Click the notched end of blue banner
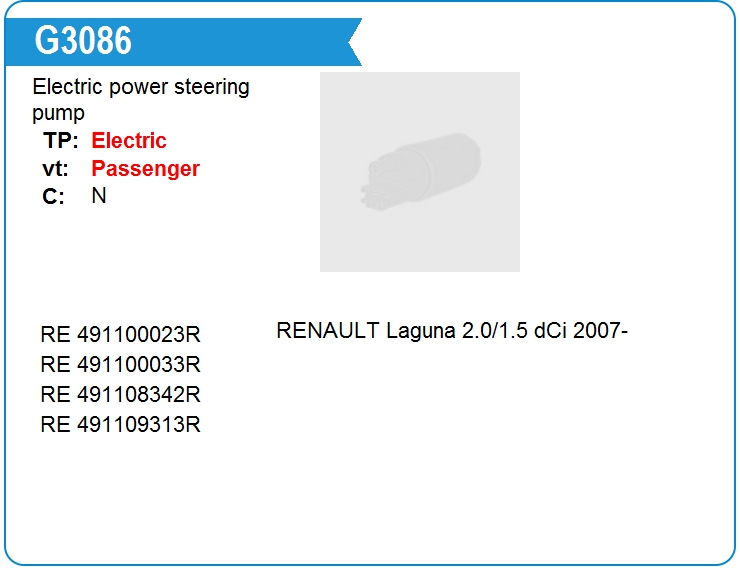 (x=352, y=42)
